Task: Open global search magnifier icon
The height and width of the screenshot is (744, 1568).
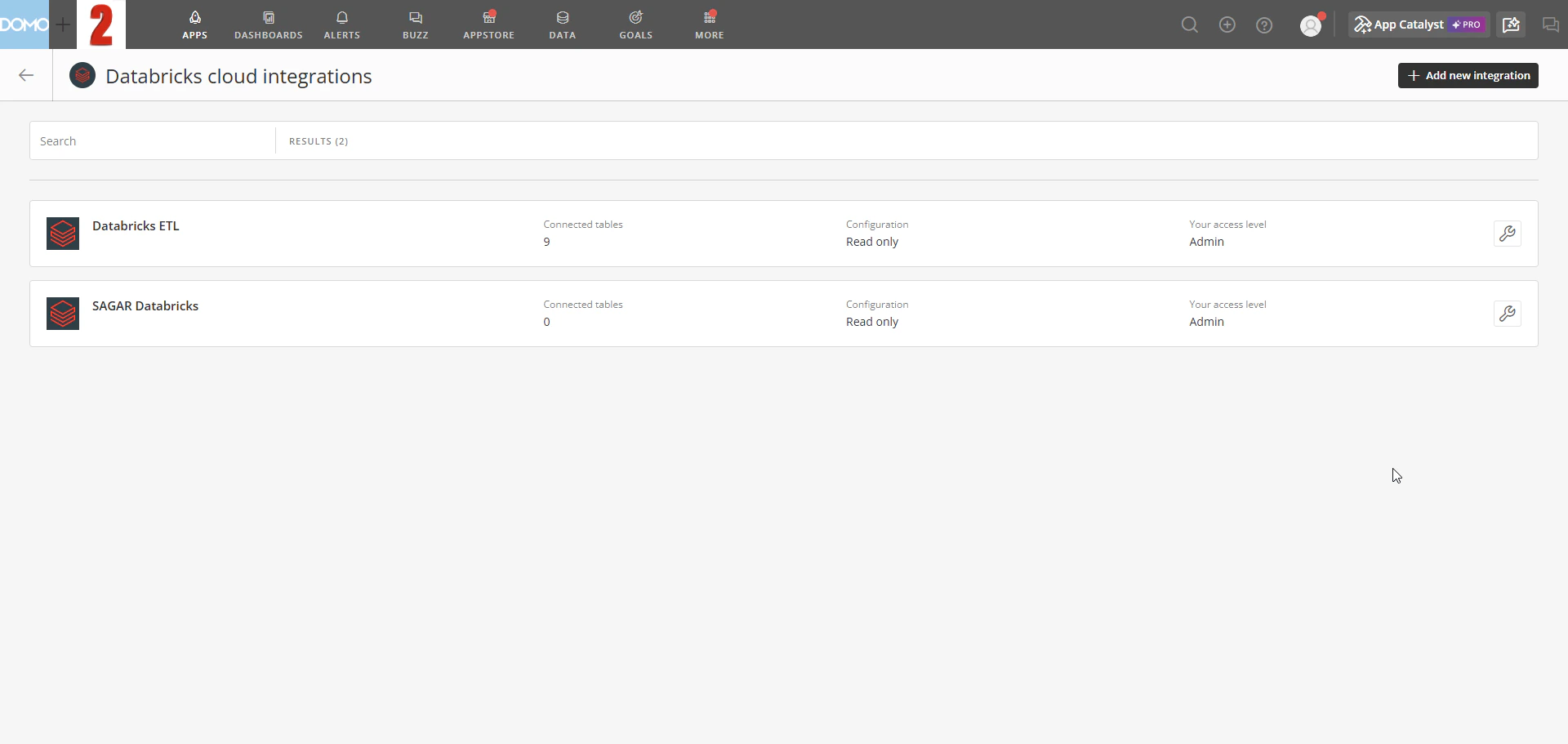Action: tap(1190, 25)
